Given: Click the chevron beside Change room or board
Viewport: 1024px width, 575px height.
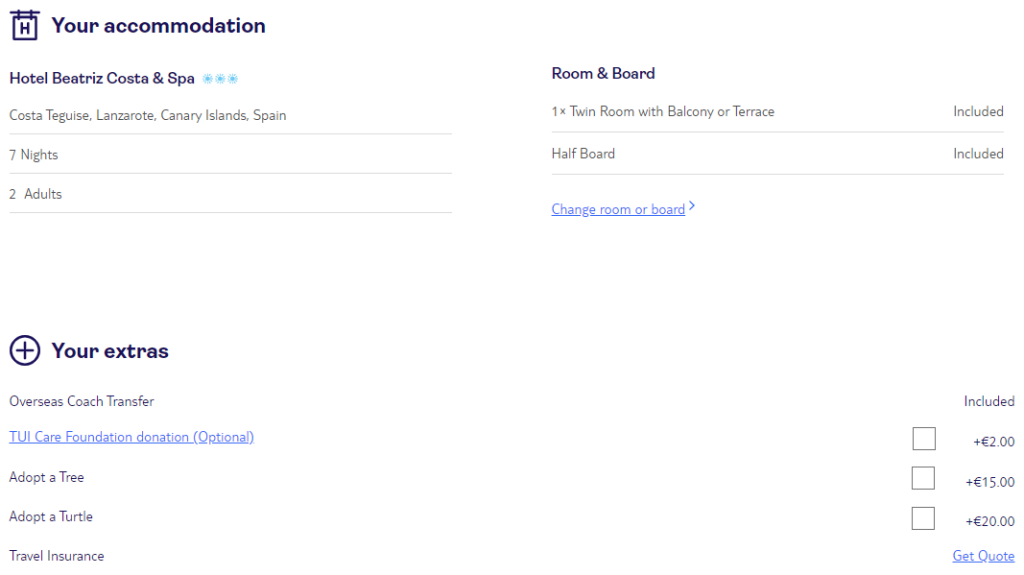Looking at the screenshot, I should pos(692,206).
